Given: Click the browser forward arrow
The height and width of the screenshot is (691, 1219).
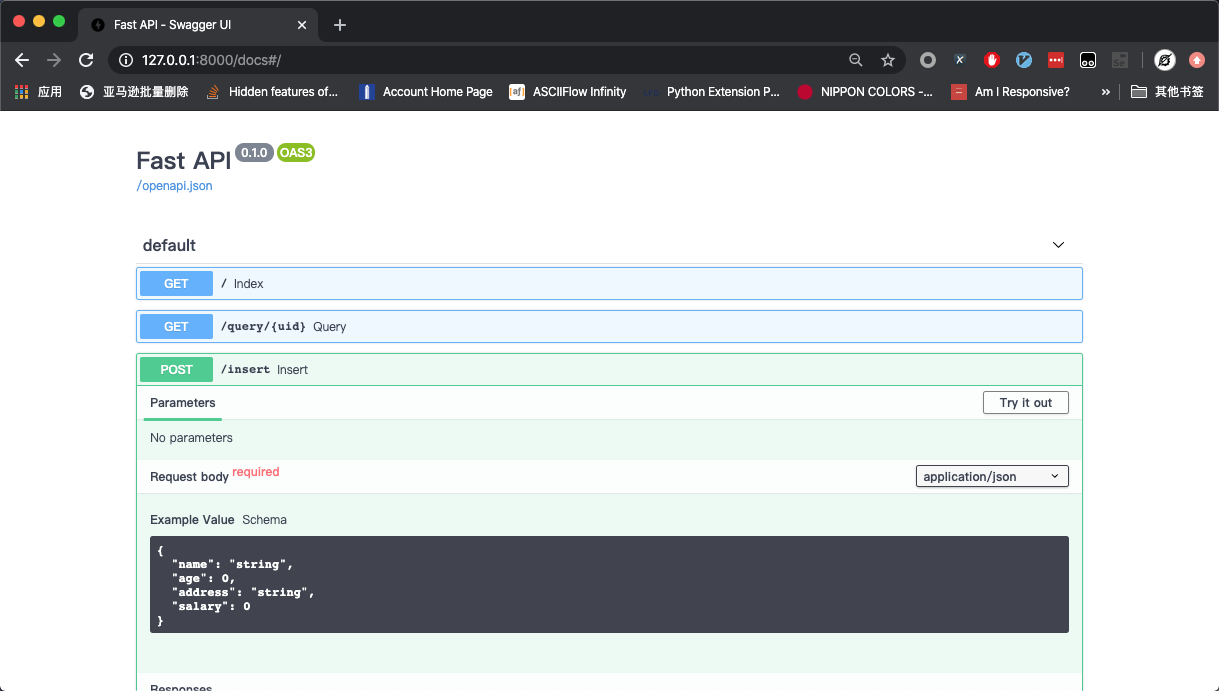Looking at the screenshot, I should click(54, 60).
